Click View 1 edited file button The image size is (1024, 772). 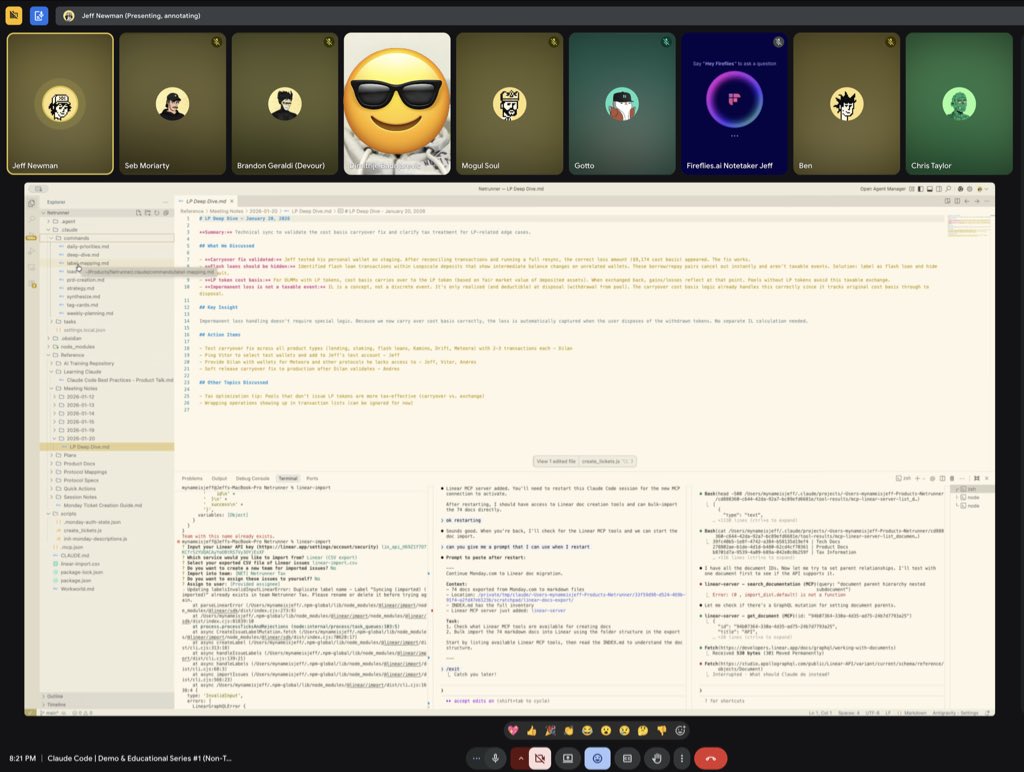coord(556,461)
